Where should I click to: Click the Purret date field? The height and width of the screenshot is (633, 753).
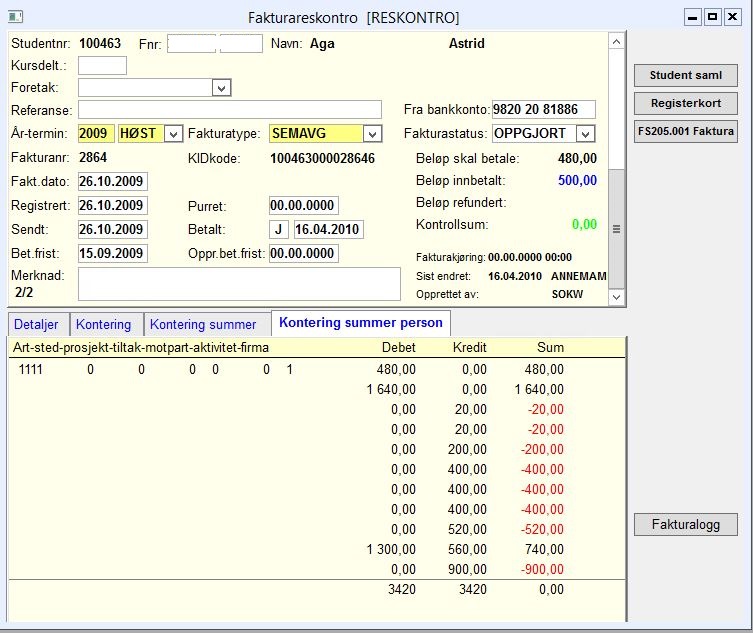[304, 206]
